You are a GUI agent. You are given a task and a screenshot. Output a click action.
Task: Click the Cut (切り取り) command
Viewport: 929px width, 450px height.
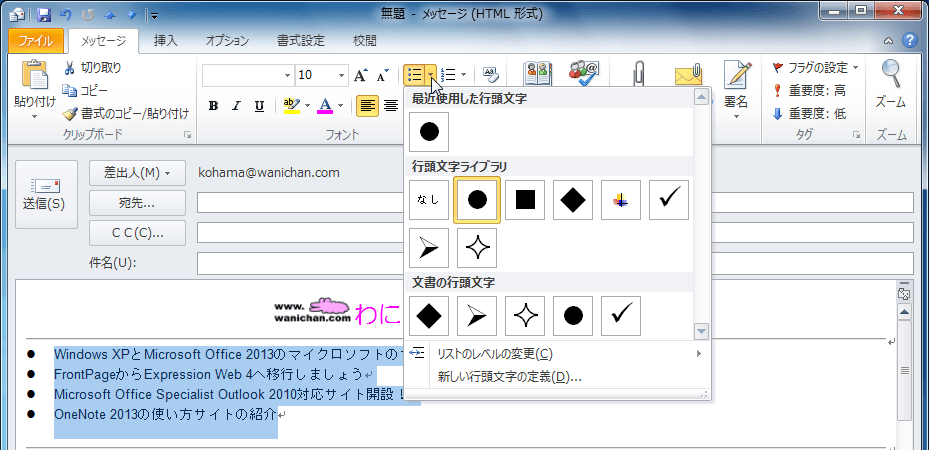tap(92, 68)
